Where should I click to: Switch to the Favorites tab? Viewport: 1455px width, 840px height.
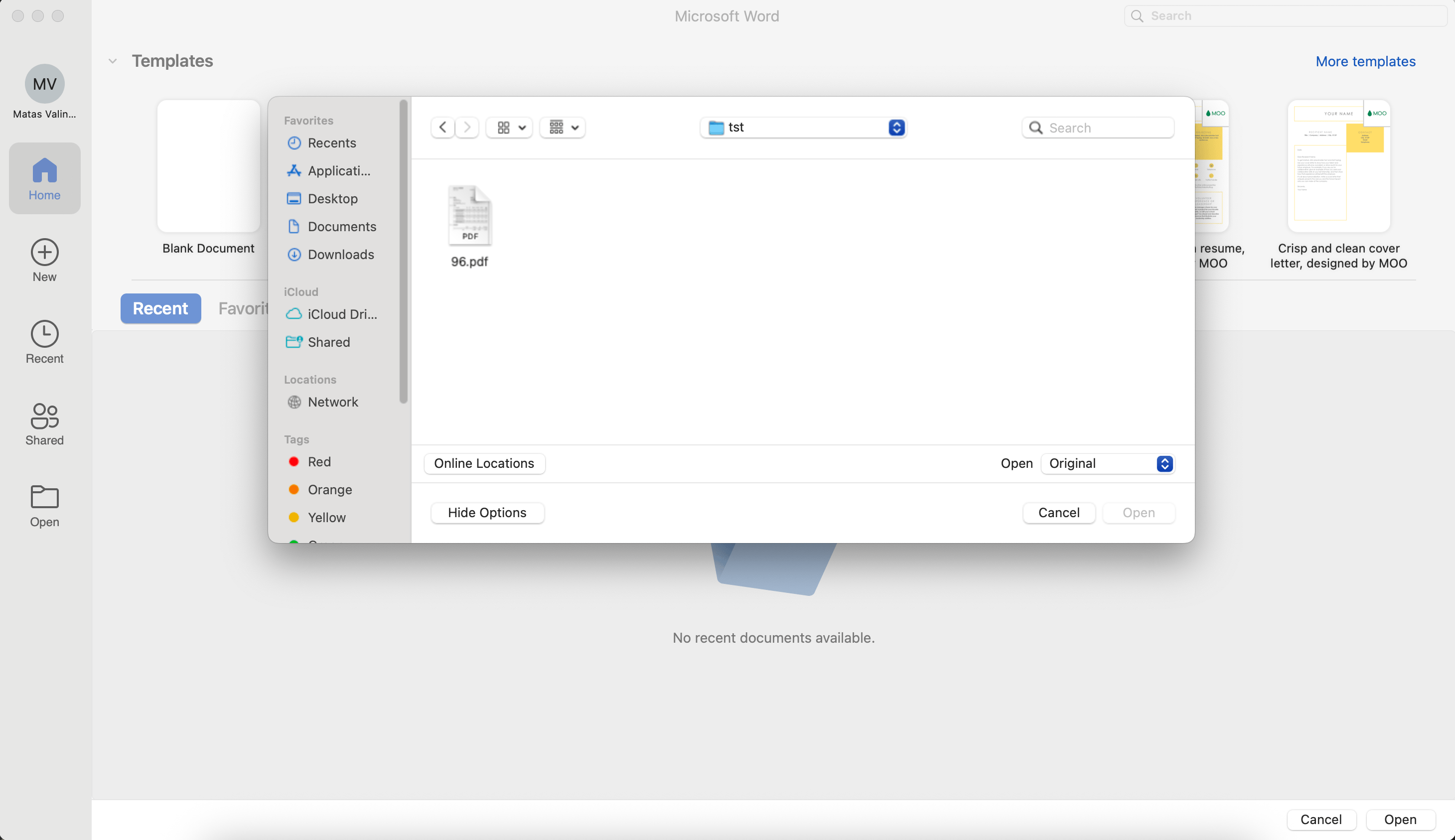coord(243,309)
